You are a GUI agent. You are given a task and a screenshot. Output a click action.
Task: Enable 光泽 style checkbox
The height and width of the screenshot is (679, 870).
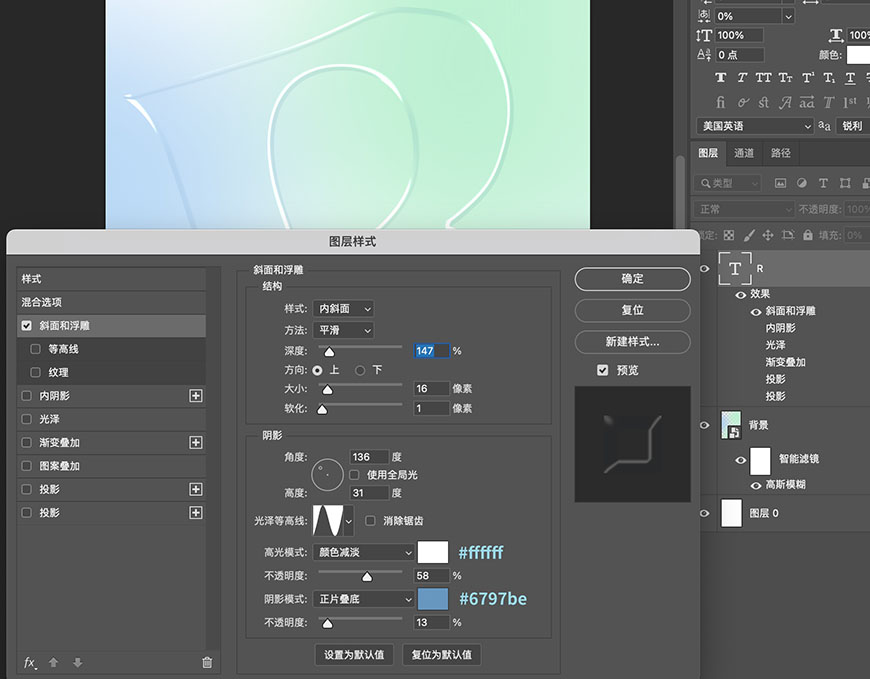tap(27, 419)
